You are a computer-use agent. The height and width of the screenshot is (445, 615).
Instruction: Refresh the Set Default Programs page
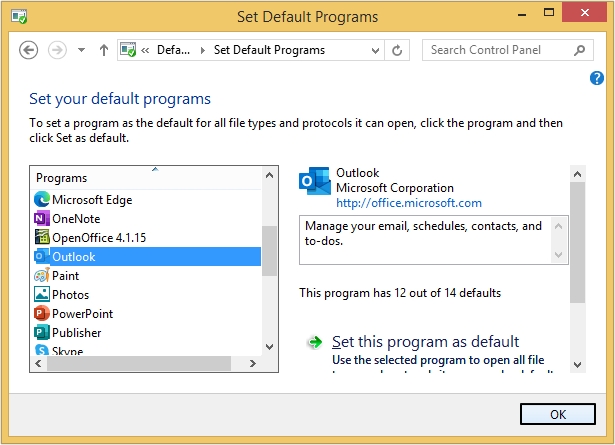coord(397,50)
